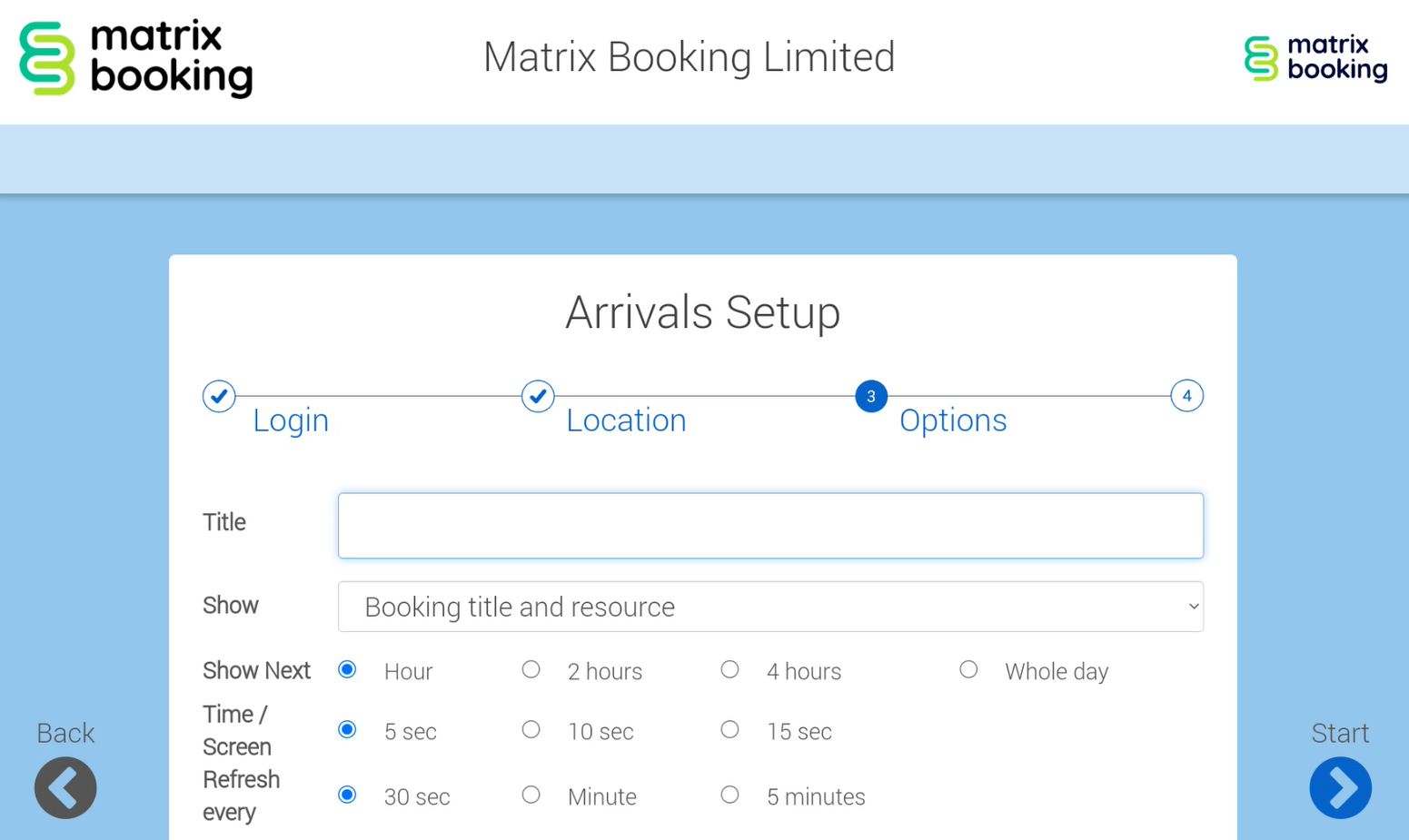1409x840 pixels.
Task: Select the Whole day radio button
Action: [968, 670]
